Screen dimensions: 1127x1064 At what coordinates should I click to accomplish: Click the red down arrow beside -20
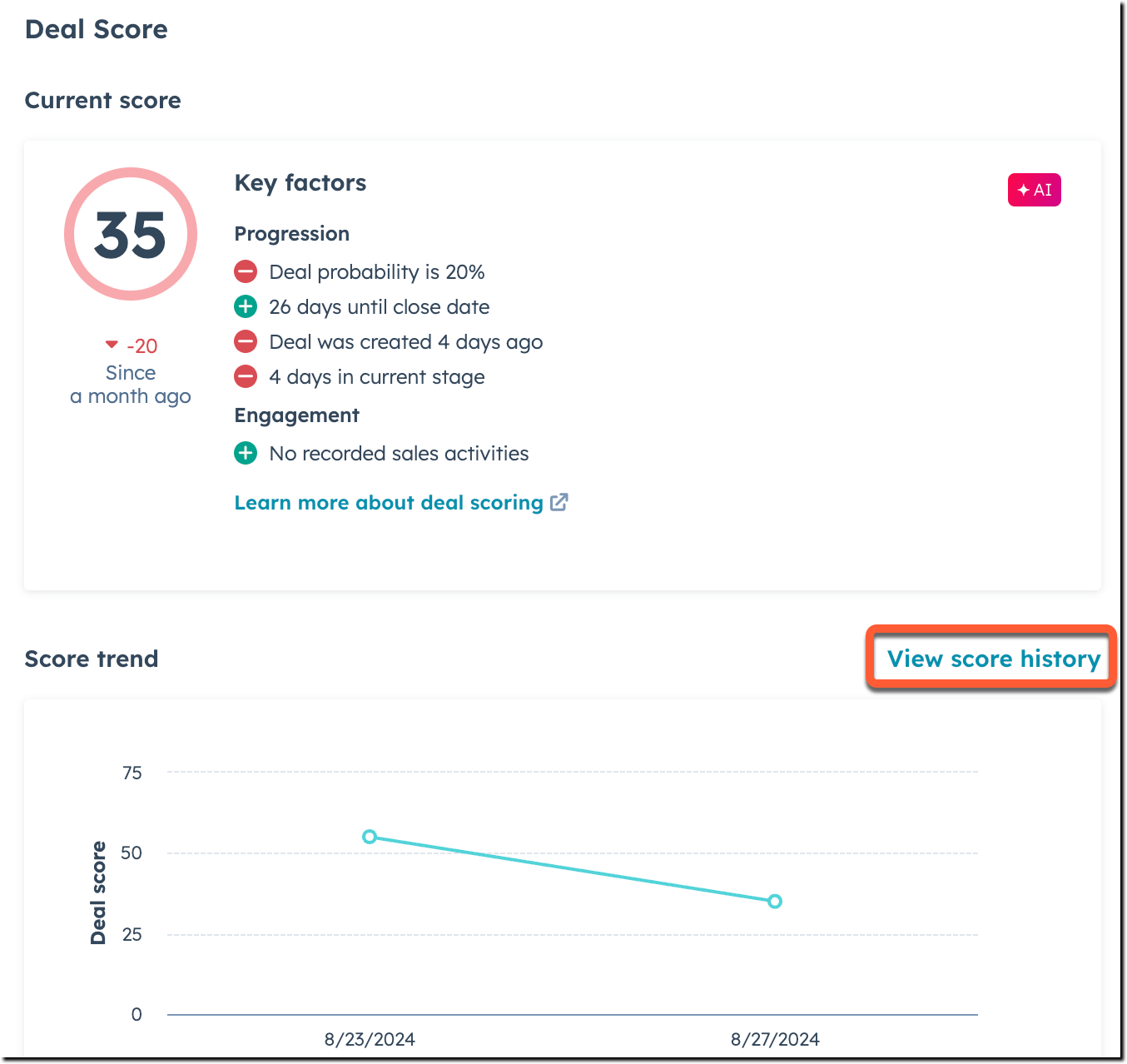[112, 345]
